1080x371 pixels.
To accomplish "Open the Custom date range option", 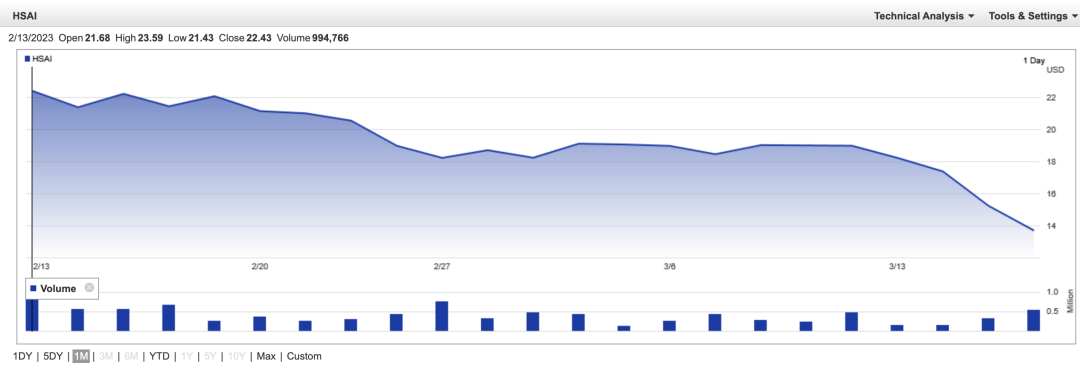I will [x=304, y=357].
